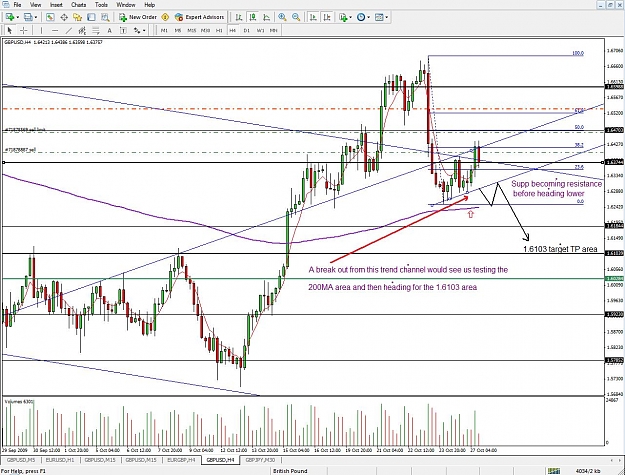Toggle chart auto scroll
625x475 pixels.
(x=313, y=17)
